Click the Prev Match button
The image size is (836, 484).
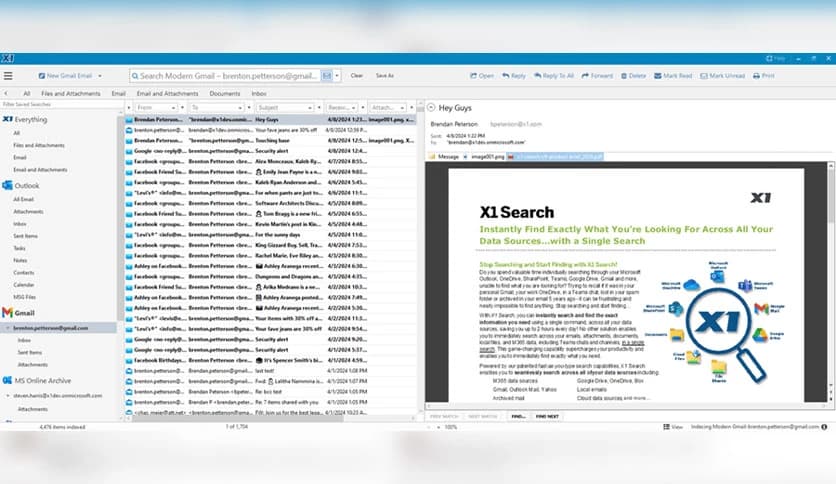[x=444, y=416]
